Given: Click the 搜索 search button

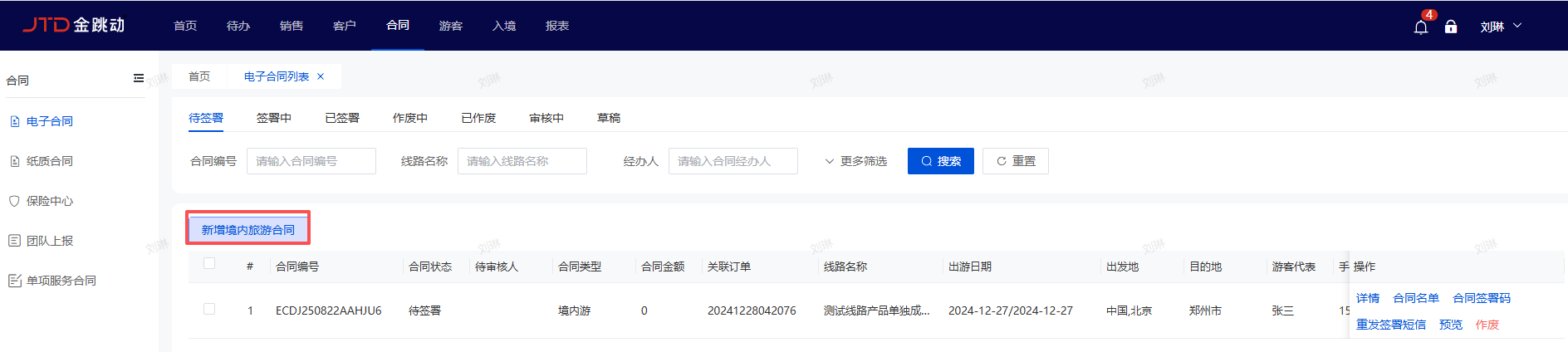Looking at the screenshot, I should pos(940,161).
